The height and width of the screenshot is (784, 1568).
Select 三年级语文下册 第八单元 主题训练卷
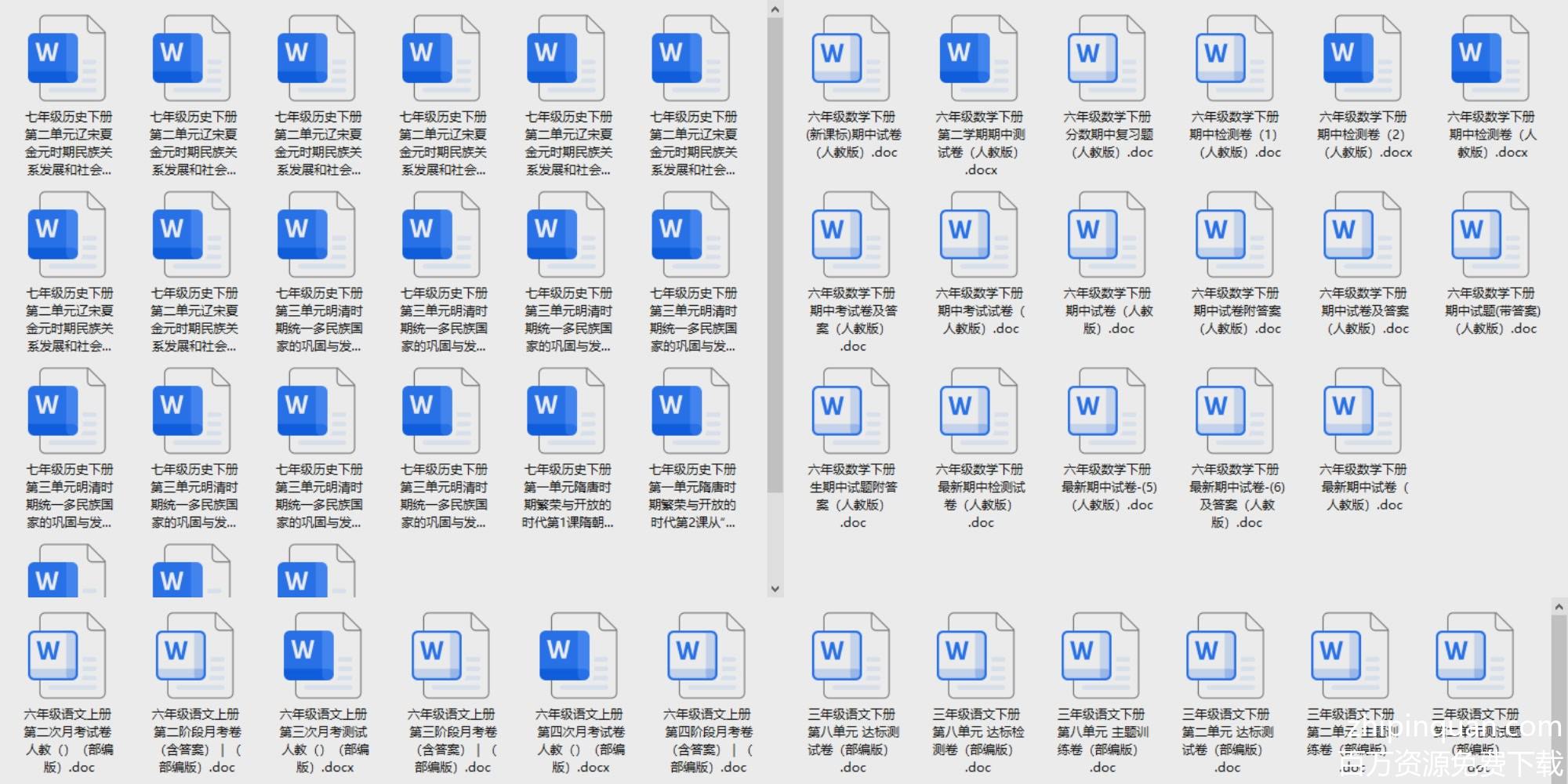coord(1102,655)
